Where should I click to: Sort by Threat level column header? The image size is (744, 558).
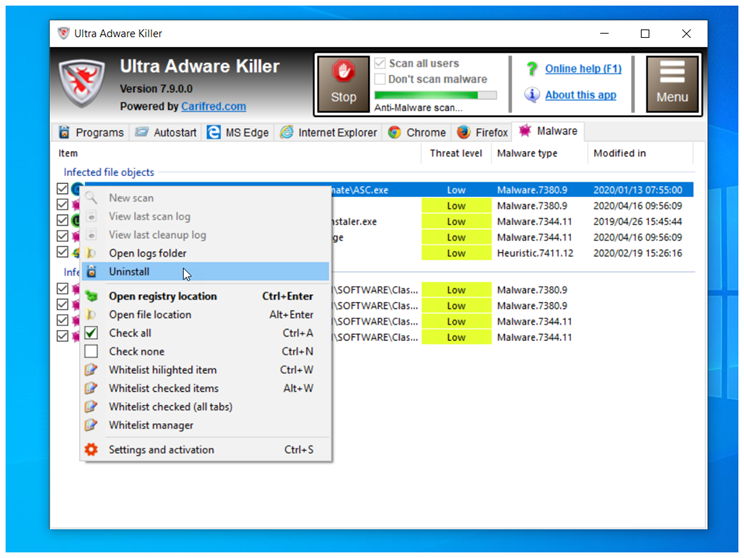[456, 153]
